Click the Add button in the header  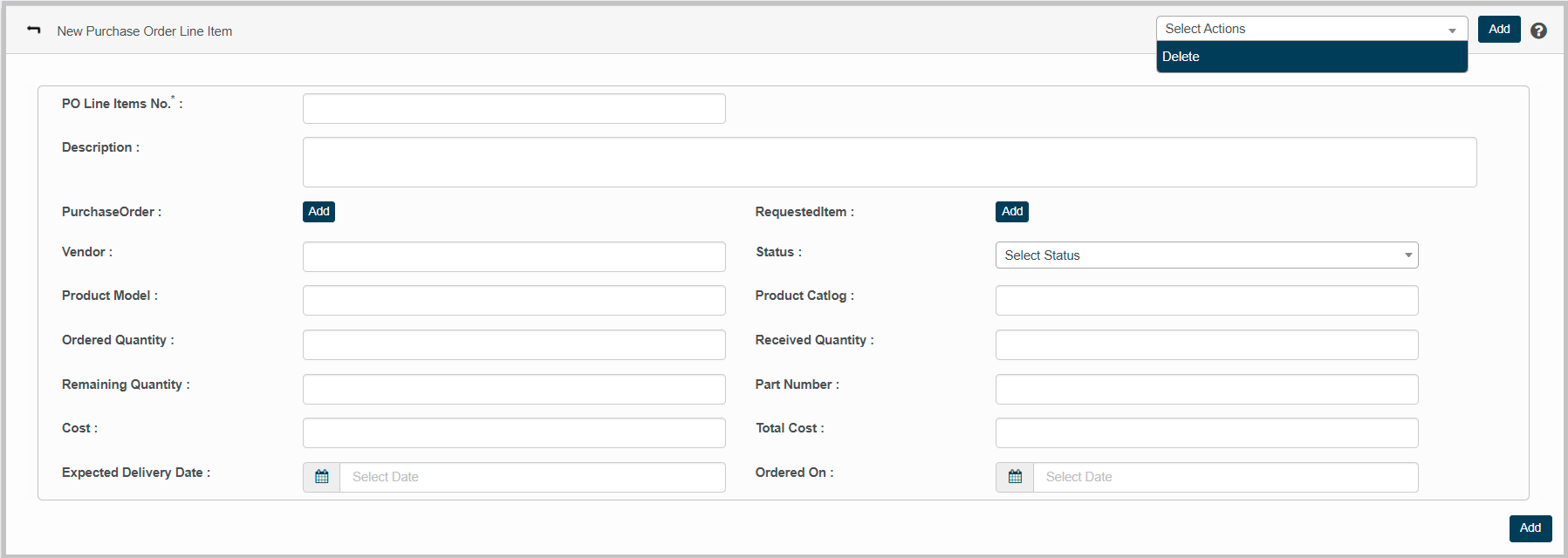click(x=1498, y=29)
